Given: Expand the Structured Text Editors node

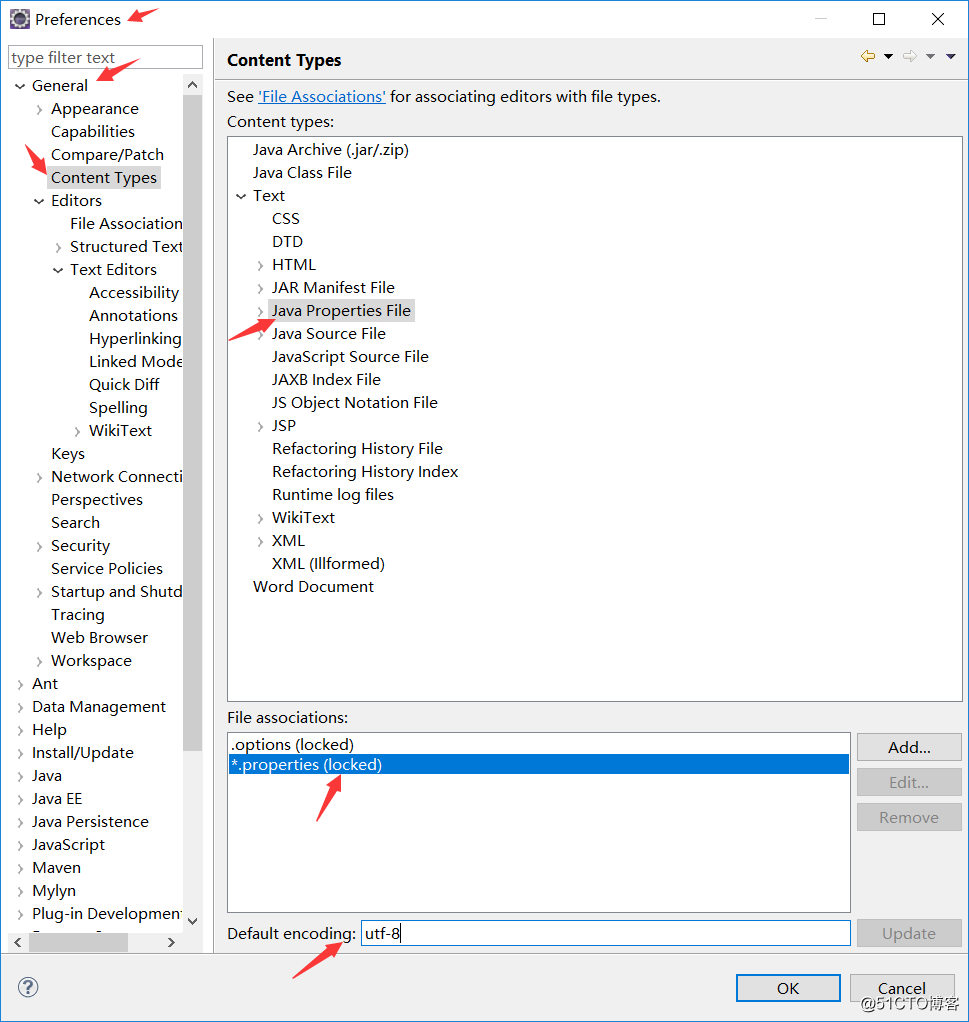Looking at the screenshot, I should [x=58, y=248].
